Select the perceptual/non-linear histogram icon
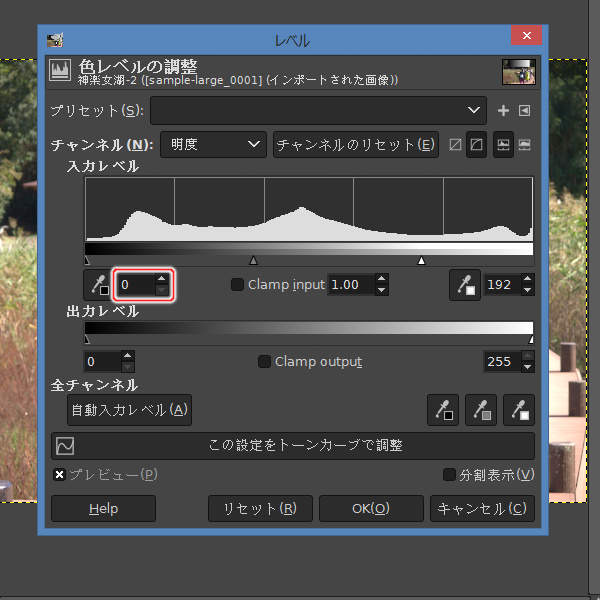 (x=476, y=145)
